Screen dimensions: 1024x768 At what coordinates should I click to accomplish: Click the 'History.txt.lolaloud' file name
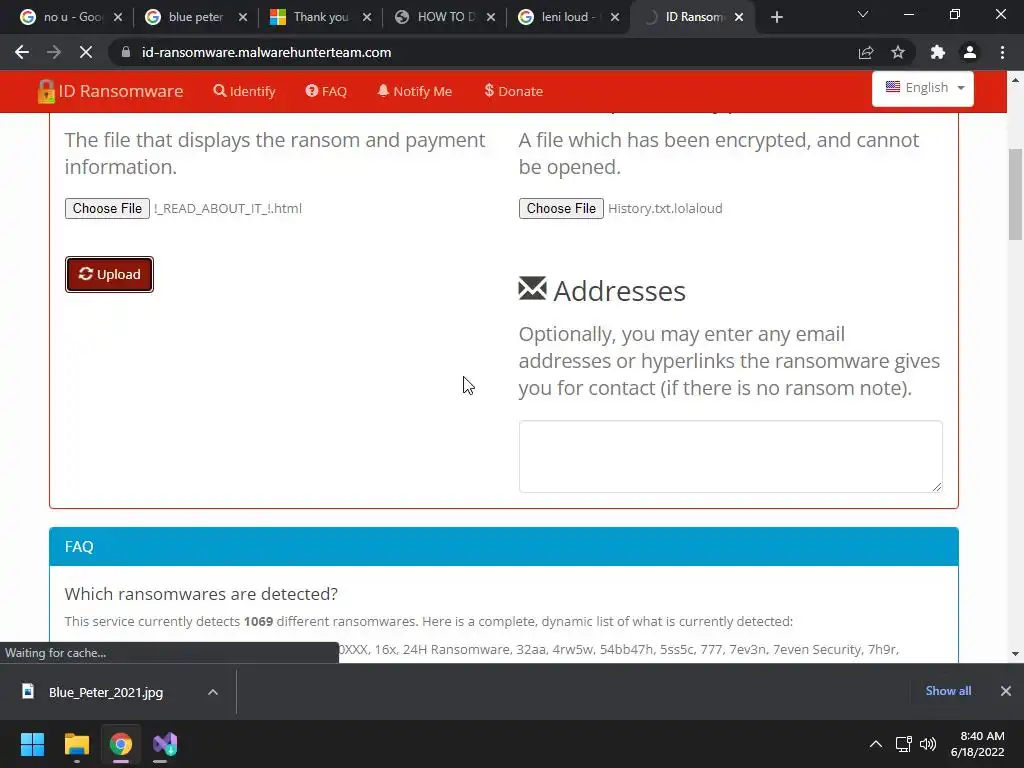pyautogui.click(x=665, y=208)
